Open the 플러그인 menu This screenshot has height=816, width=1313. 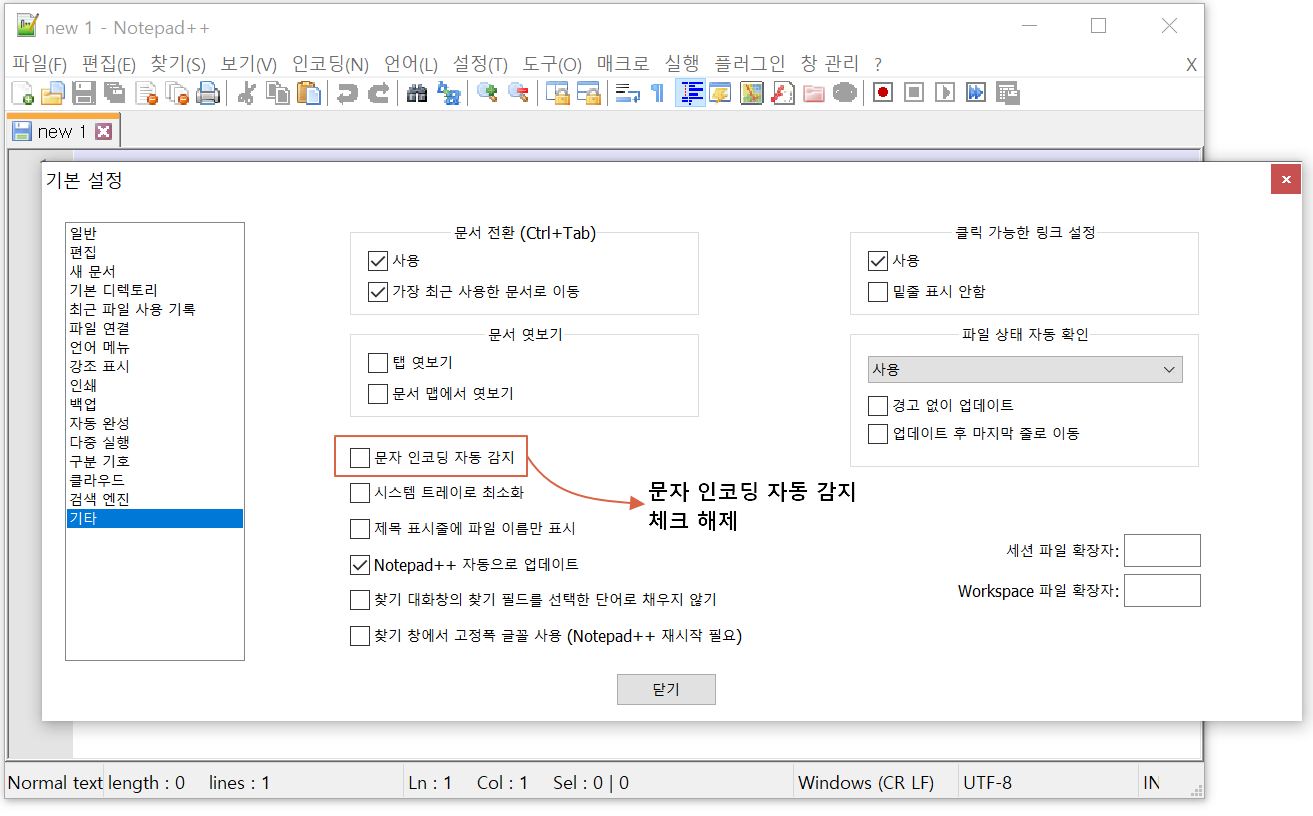pyautogui.click(x=750, y=64)
